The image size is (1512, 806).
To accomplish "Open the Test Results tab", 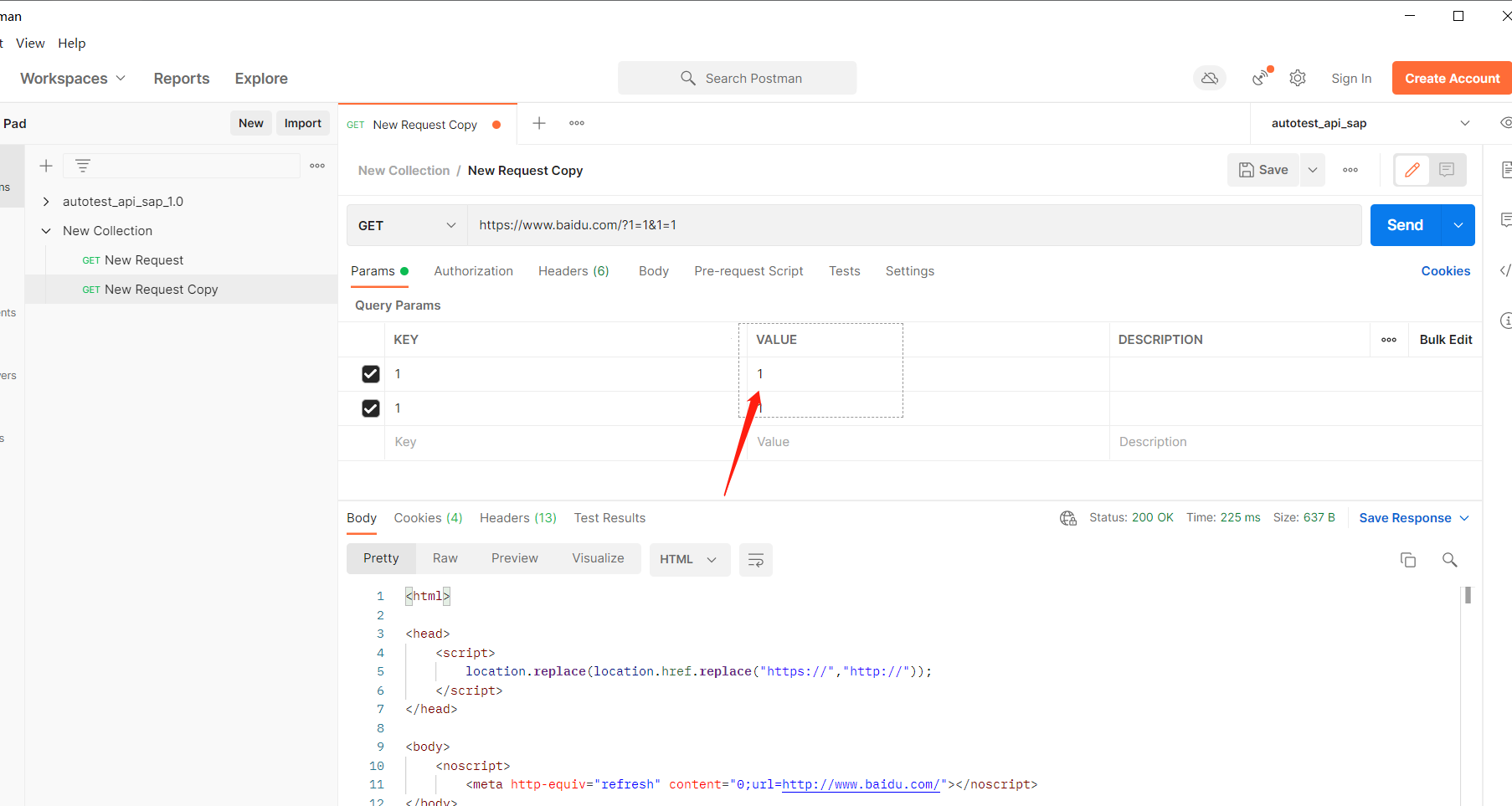I will 609,518.
